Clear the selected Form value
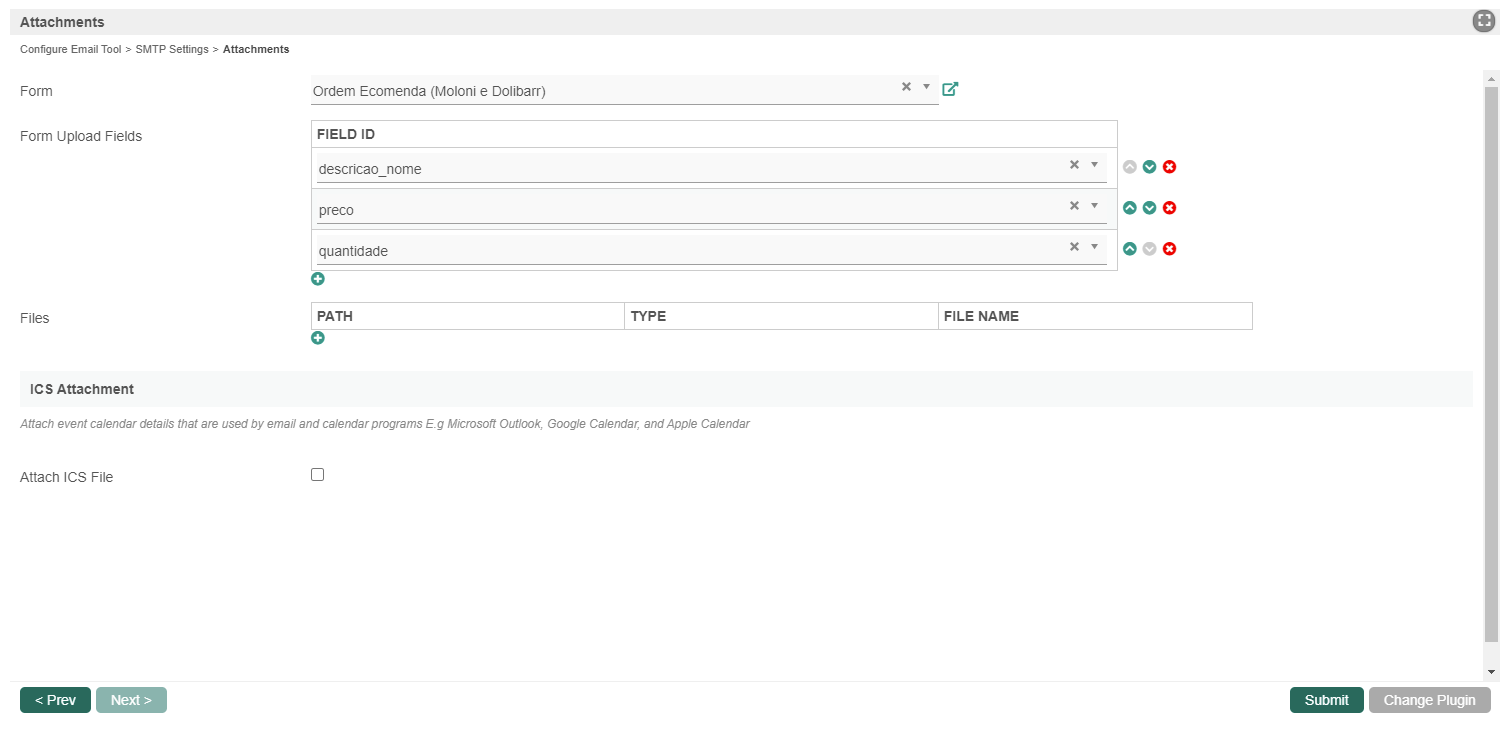 click(906, 87)
